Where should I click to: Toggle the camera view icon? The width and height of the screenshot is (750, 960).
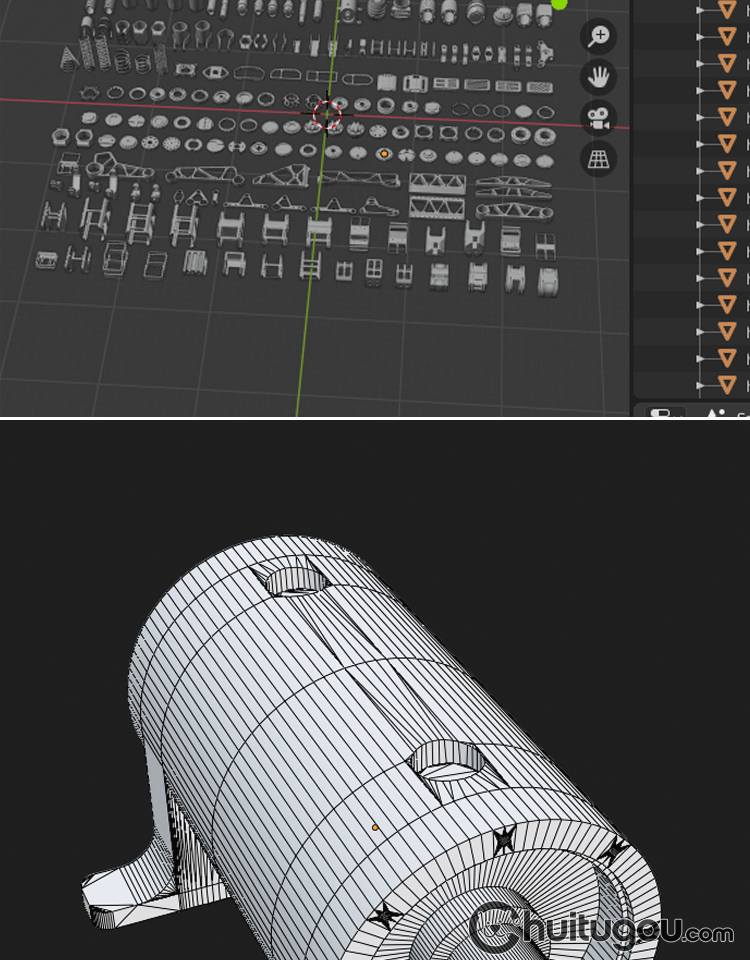click(x=598, y=118)
